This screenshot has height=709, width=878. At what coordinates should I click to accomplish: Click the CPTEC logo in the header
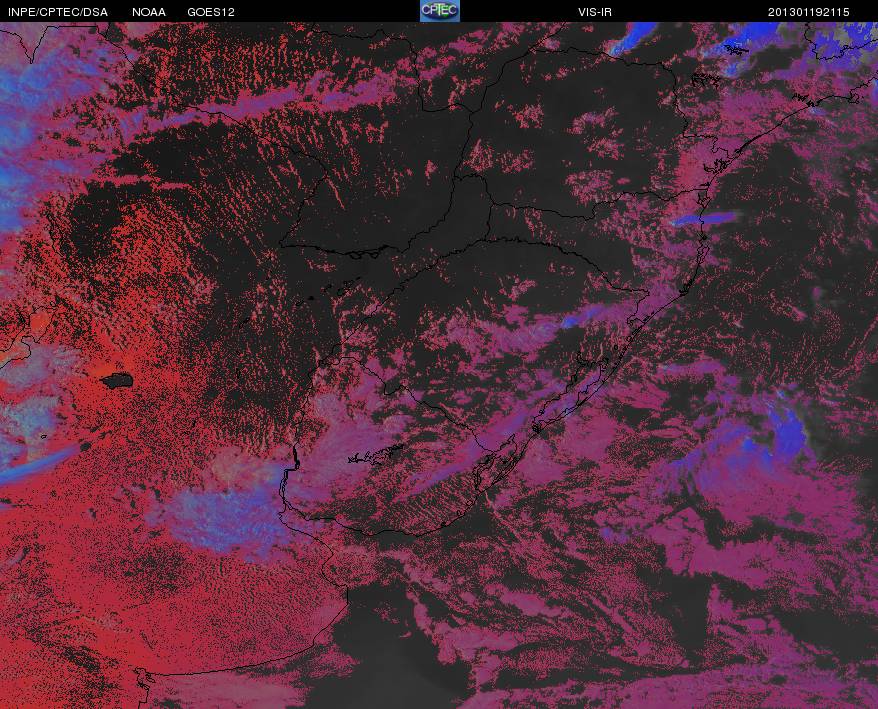click(440, 11)
